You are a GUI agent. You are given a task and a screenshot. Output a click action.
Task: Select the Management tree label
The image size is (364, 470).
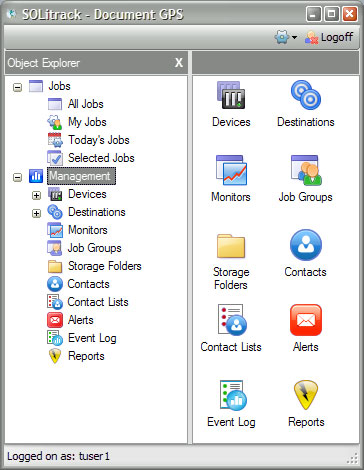(x=81, y=176)
